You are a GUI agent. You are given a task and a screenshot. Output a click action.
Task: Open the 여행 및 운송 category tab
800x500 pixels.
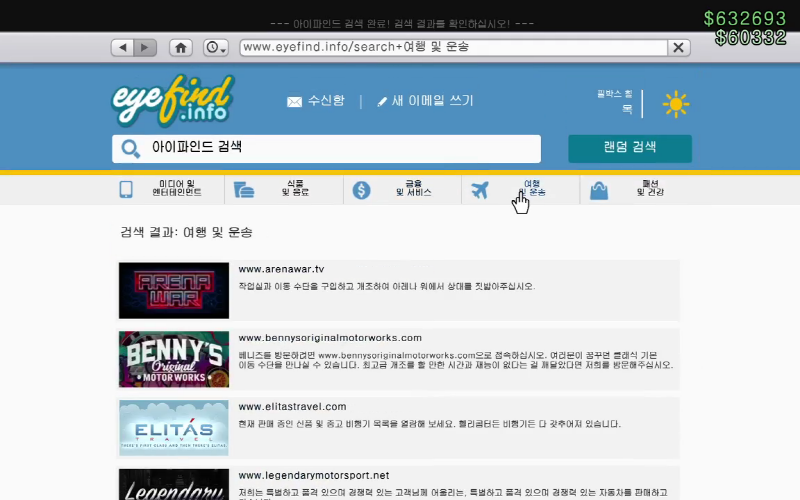coord(532,188)
